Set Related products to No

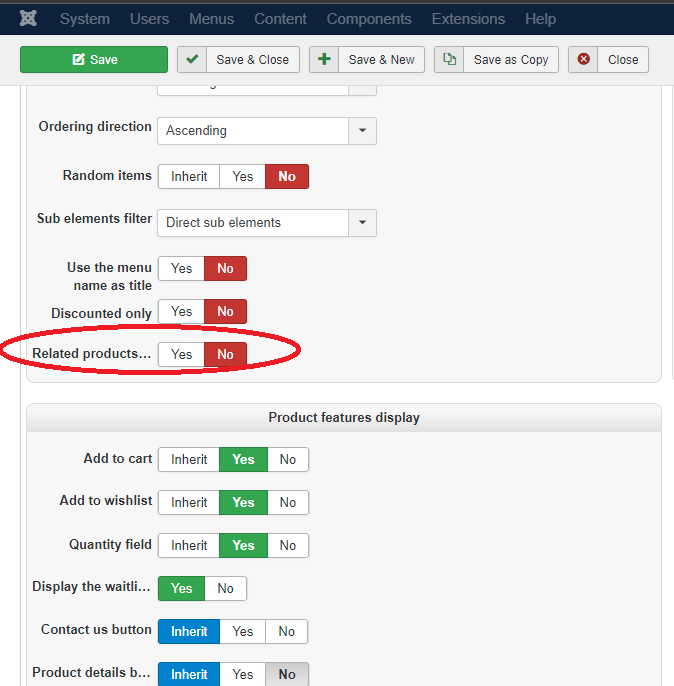click(225, 354)
